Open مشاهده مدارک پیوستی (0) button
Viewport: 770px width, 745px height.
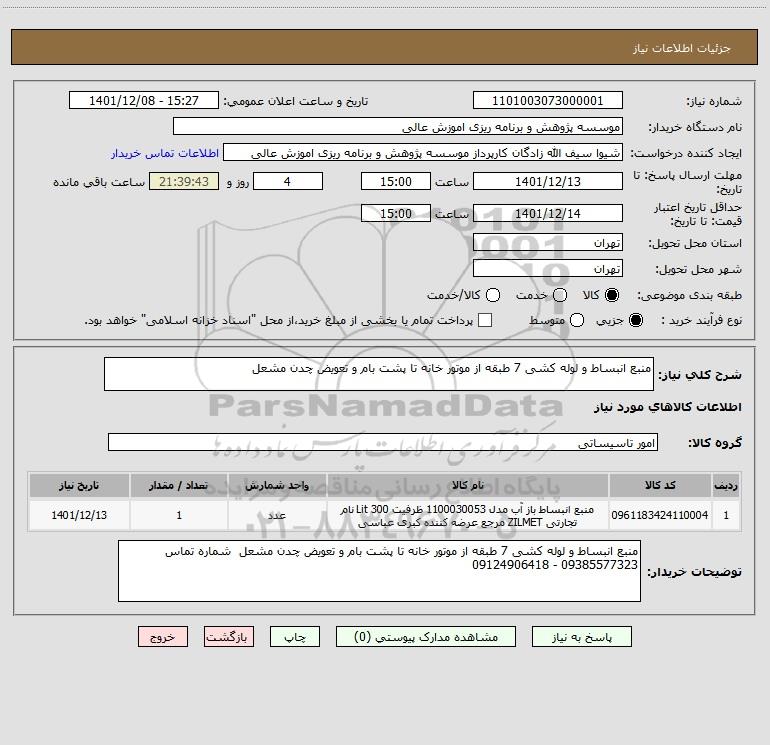[426, 637]
